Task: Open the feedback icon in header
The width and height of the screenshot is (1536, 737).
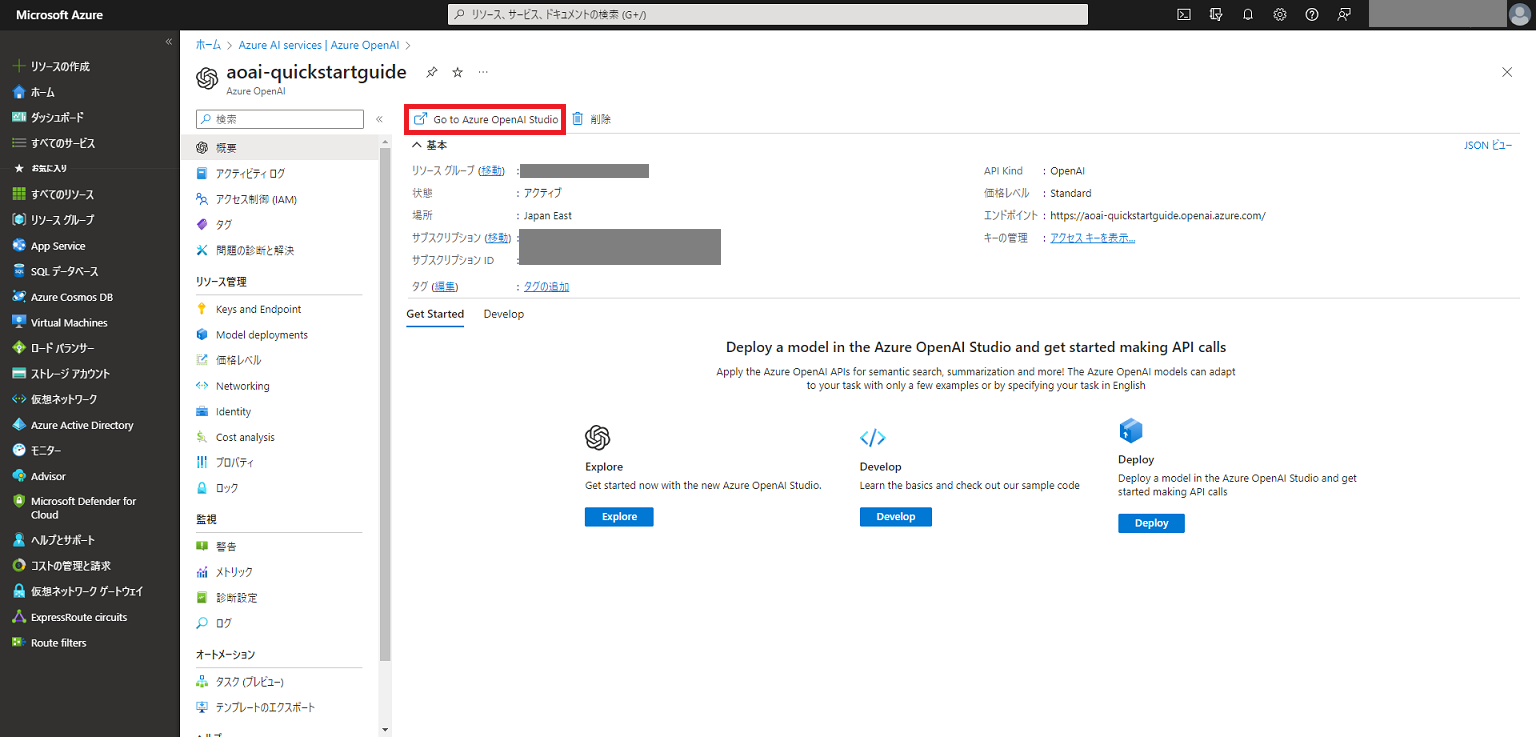Action: [1344, 15]
